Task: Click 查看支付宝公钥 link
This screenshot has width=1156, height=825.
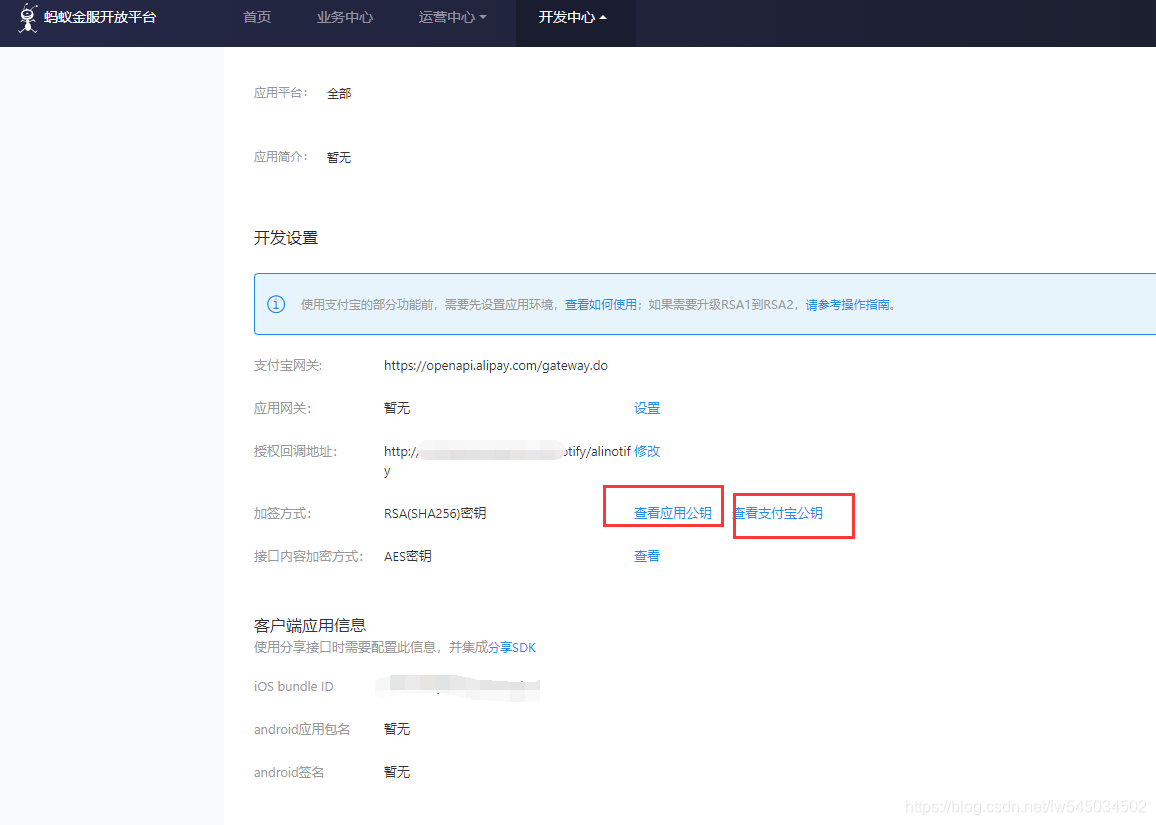Action: (778, 513)
